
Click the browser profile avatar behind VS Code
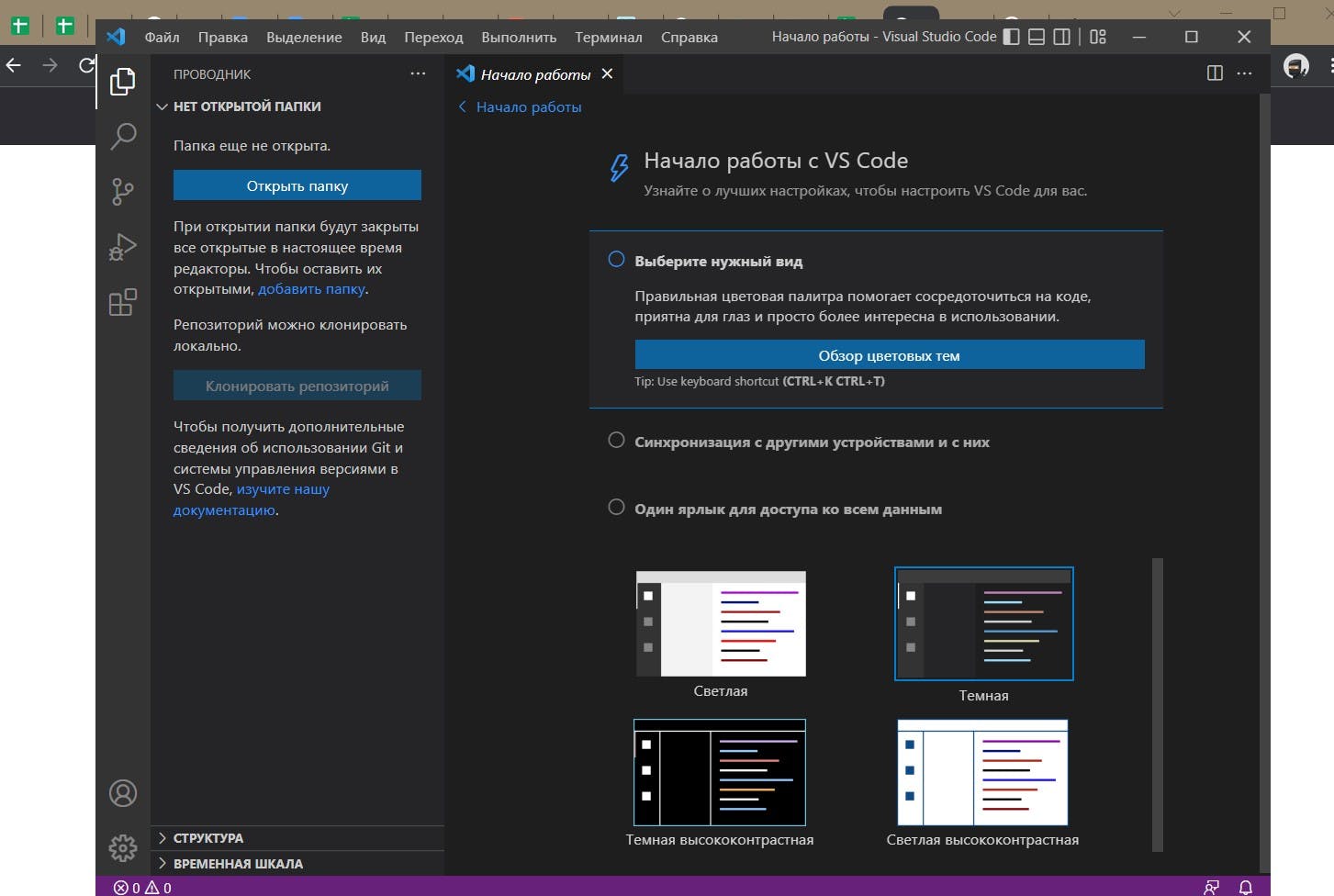click(1295, 65)
